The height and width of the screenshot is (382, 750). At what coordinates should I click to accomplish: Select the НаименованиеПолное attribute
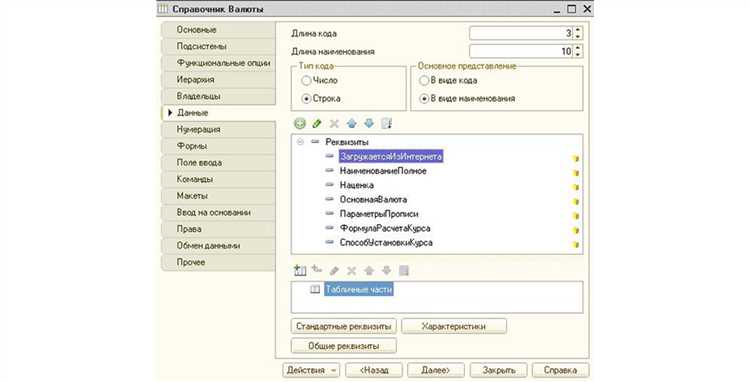[383, 171]
